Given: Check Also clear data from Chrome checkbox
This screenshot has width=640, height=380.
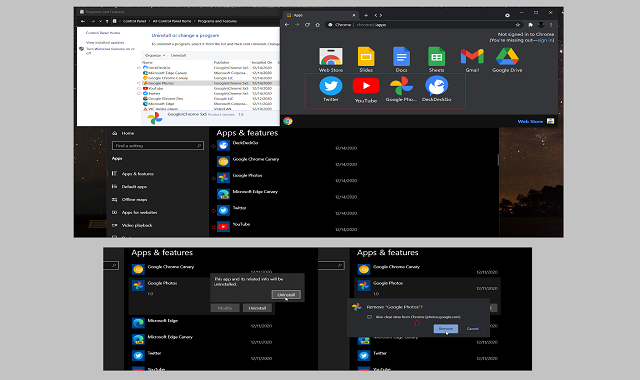Looking at the screenshot, I should pos(369,317).
